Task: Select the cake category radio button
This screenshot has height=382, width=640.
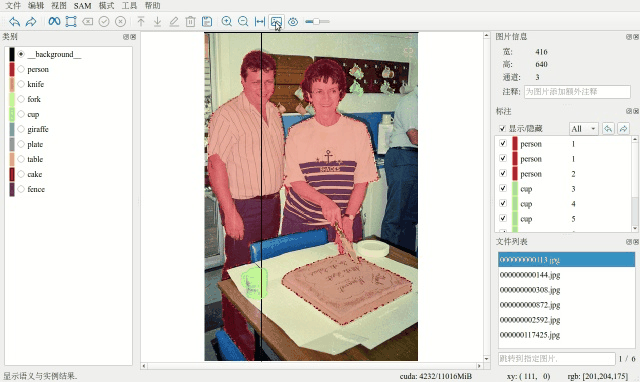Action: [x=21, y=174]
